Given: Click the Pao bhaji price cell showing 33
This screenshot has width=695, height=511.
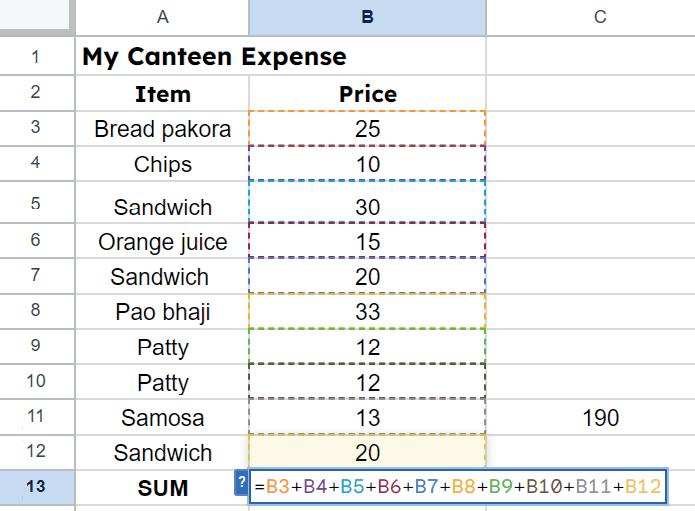Looking at the screenshot, I should [x=367, y=312].
